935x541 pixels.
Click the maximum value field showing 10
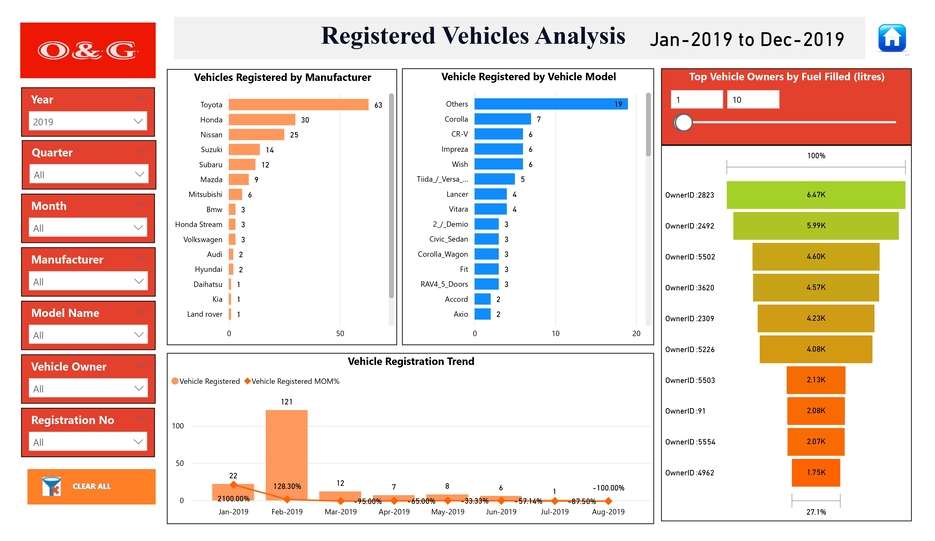pyautogui.click(x=751, y=99)
